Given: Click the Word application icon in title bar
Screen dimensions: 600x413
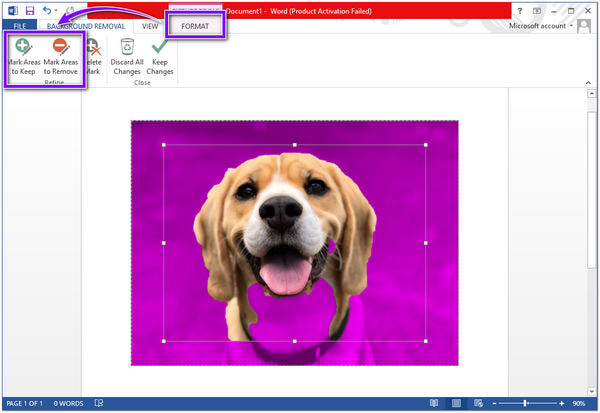Looking at the screenshot, I should 13,11.
